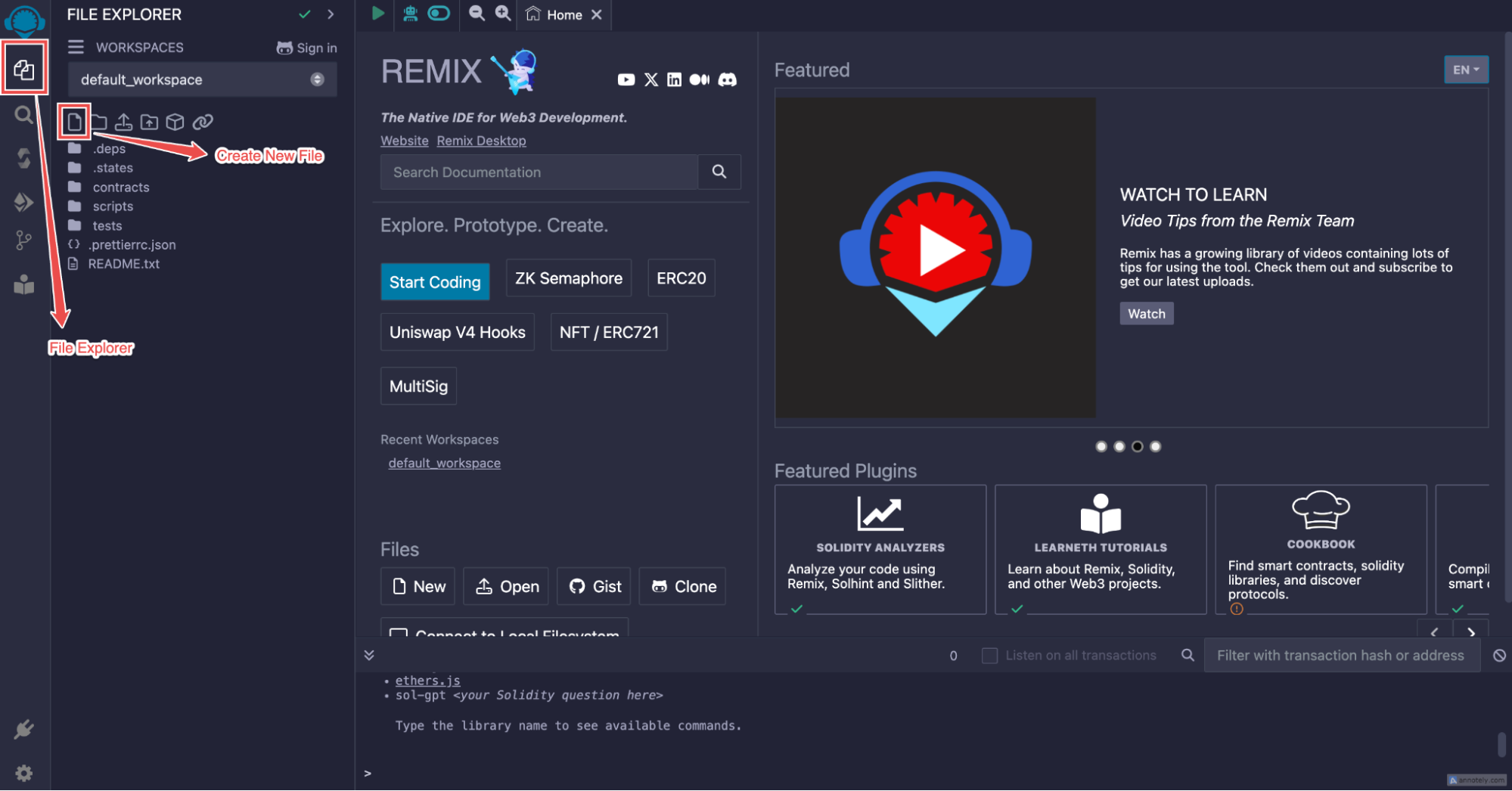Open the Remix Desktop link
The image size is (1512, 791).
click(x=481, y=141)
